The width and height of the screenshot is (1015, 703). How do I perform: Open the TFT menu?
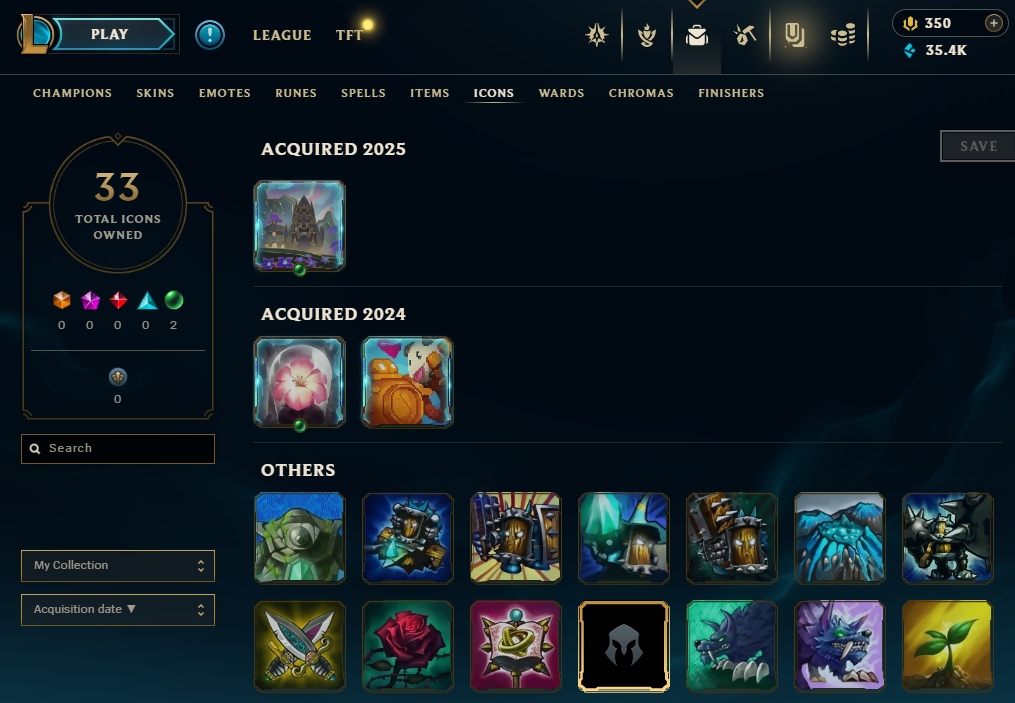[349, 35]
